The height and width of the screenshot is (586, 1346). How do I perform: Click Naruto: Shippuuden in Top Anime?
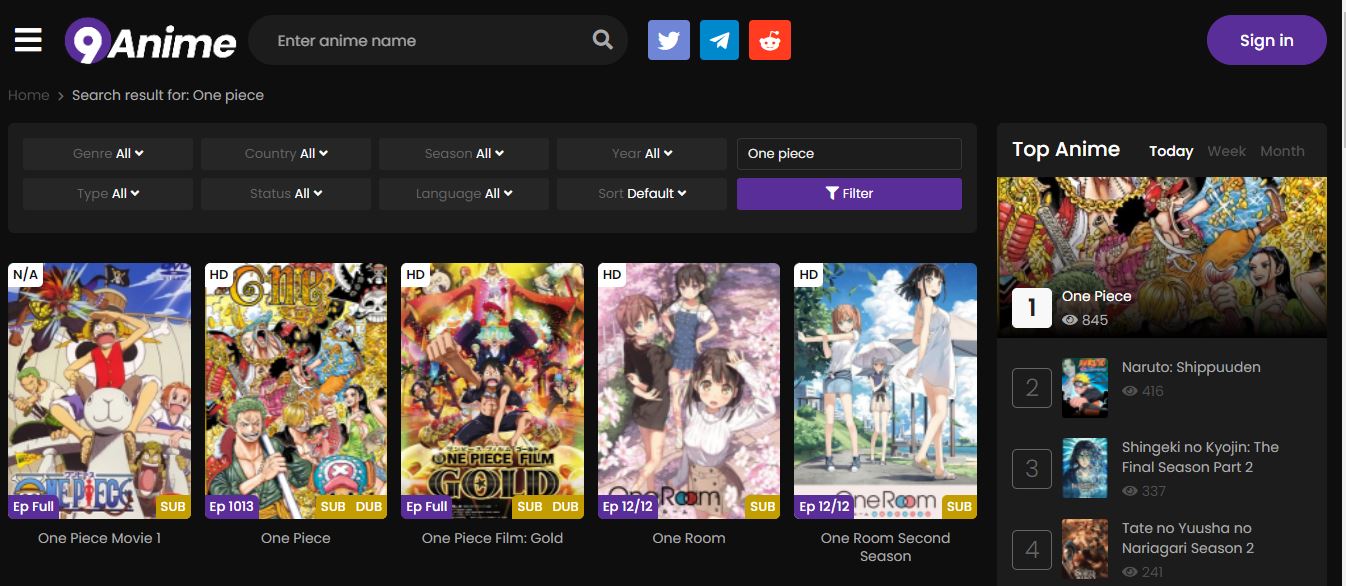coord(1191,367)
